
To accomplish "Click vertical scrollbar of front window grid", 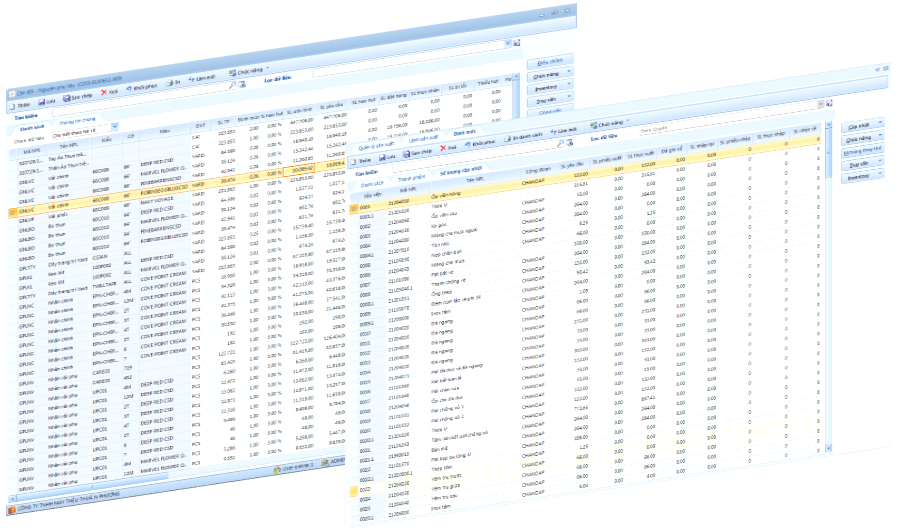I will pyautogui.click(x=828, y=288).
